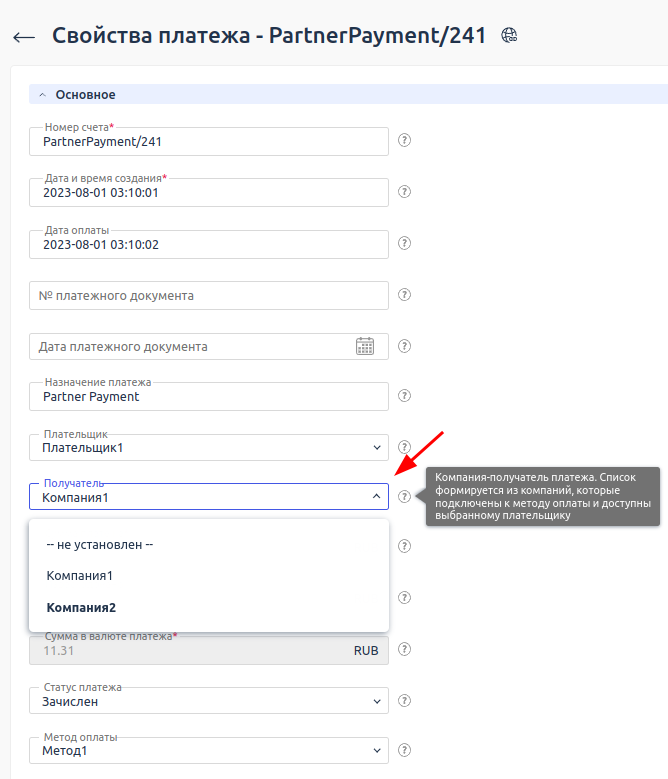This screenshot has height=779, width=668.
Task: Click help icon beside Назначение платежа
Action: pyautogui.click(x=405, y=397)
